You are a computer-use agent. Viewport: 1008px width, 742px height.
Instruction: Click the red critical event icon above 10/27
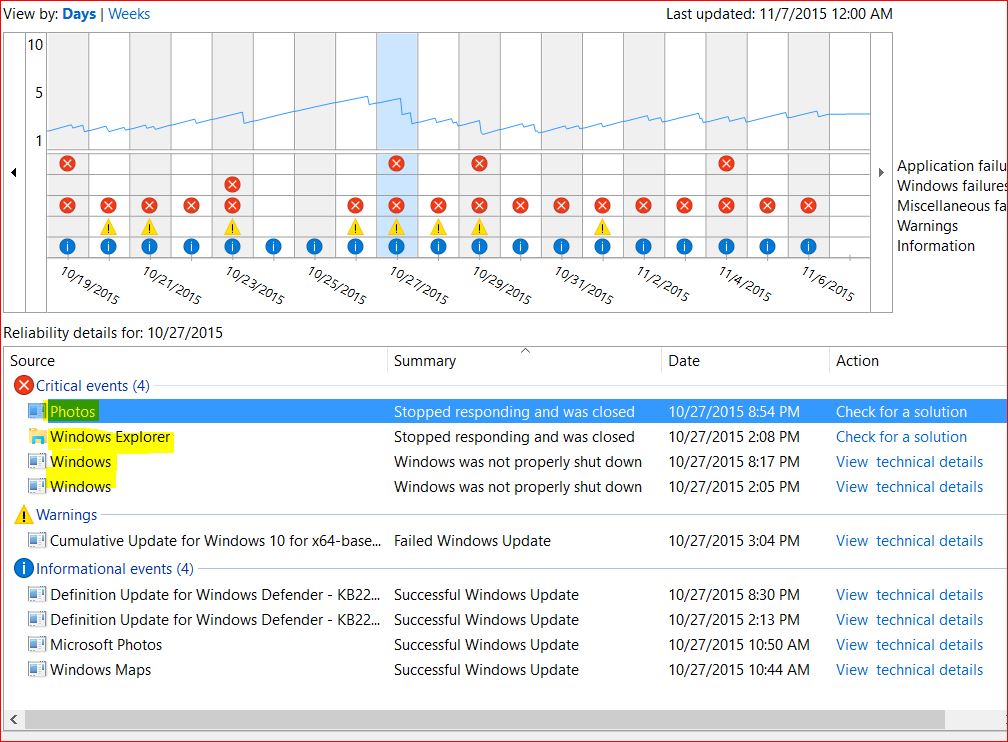pos(397,162)
